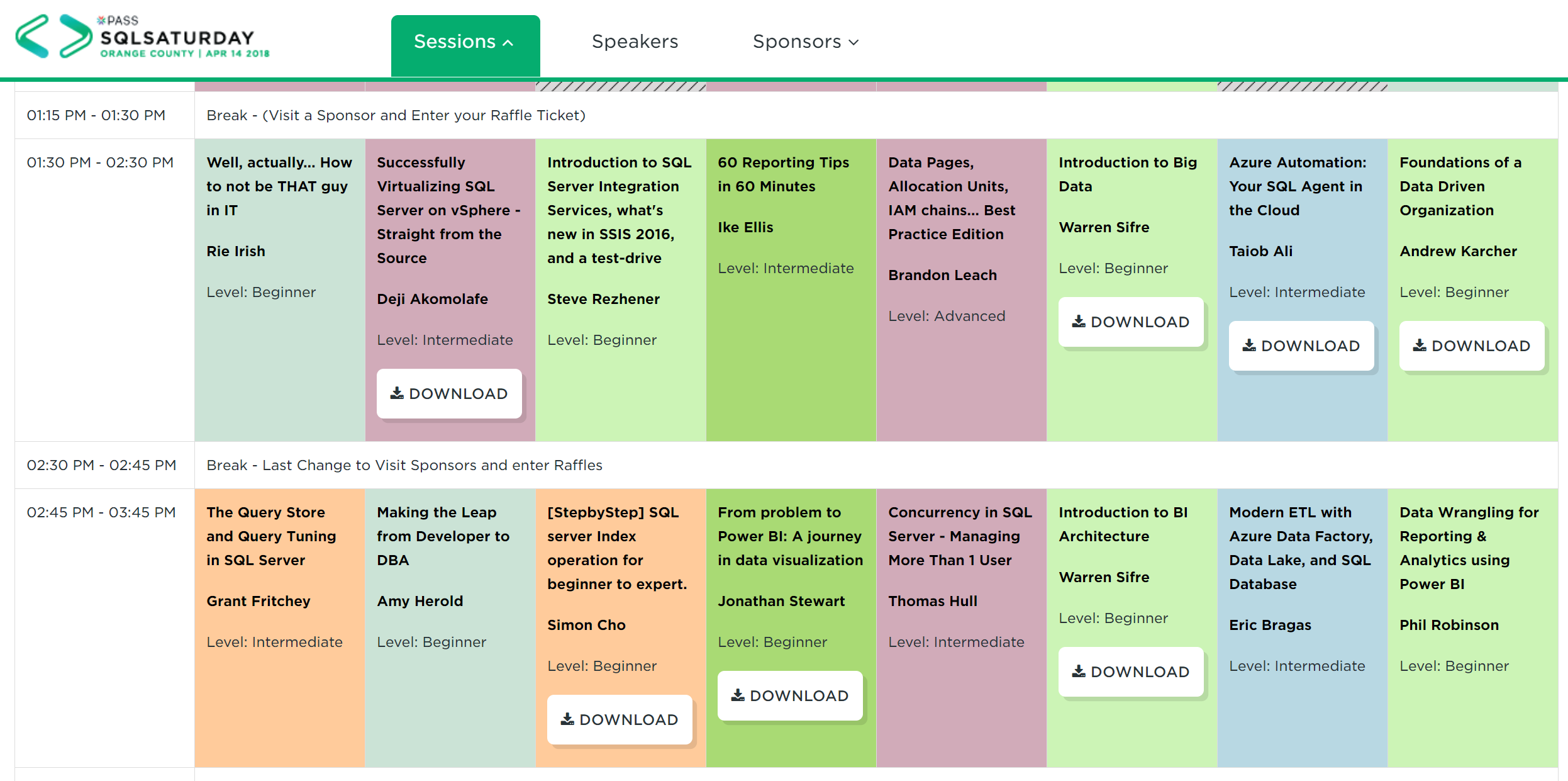Select the 02:30 PM - 02:45 PM time slot

pyautogui.click(x=101, y=465)
